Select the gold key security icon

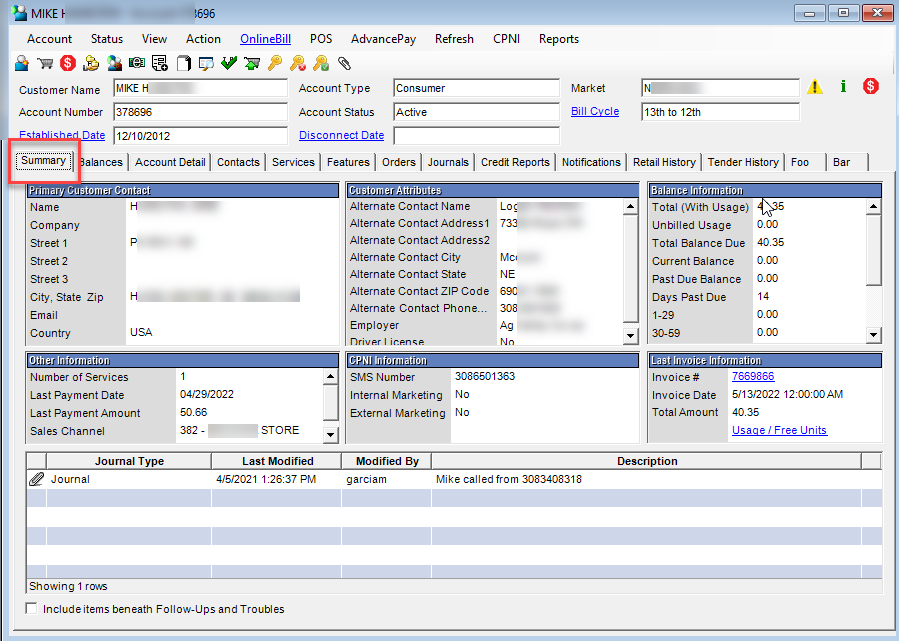tap(275, 62)
